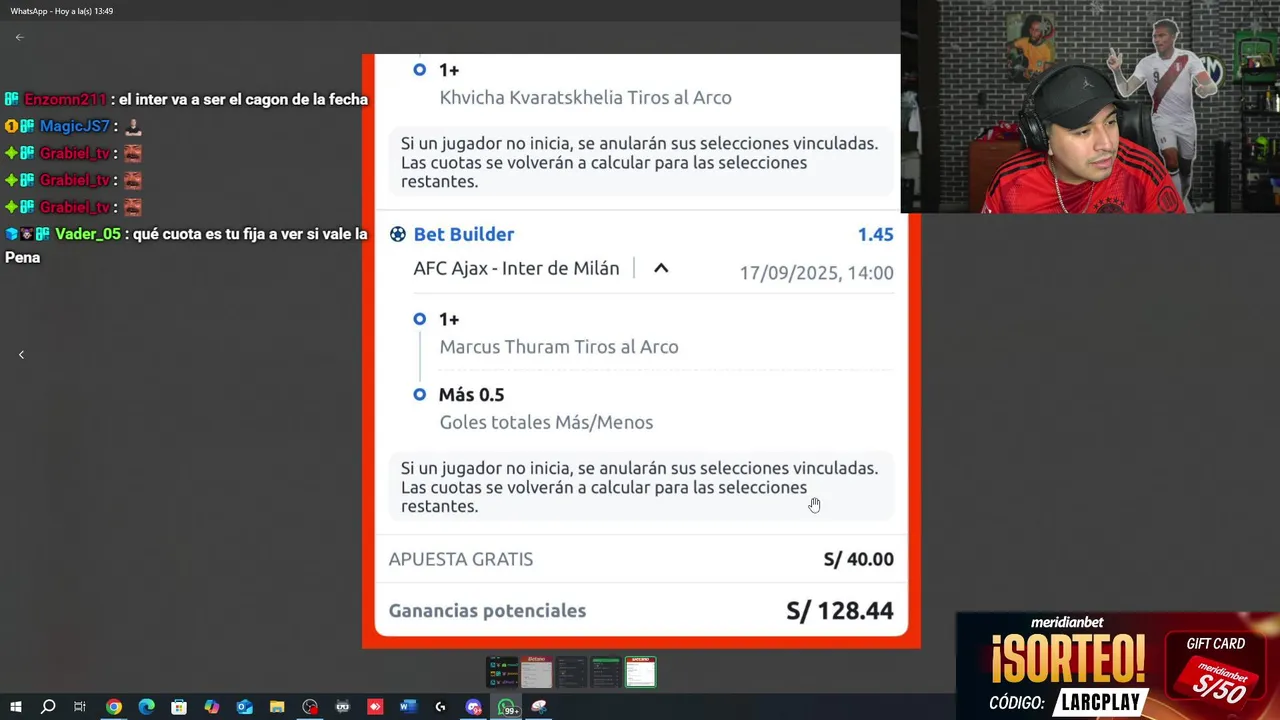The height and width of the screenshot is (720, 1280).
Task: Click the back arrow at top left
Action: point(19,37)
